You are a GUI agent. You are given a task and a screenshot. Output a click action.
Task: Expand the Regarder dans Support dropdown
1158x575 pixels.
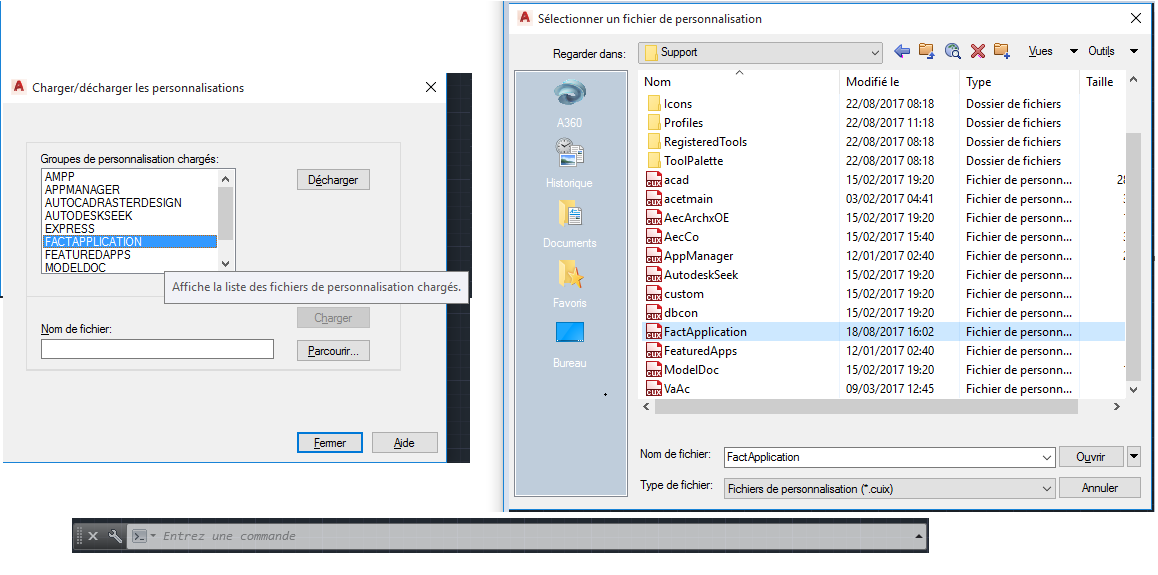875,52
